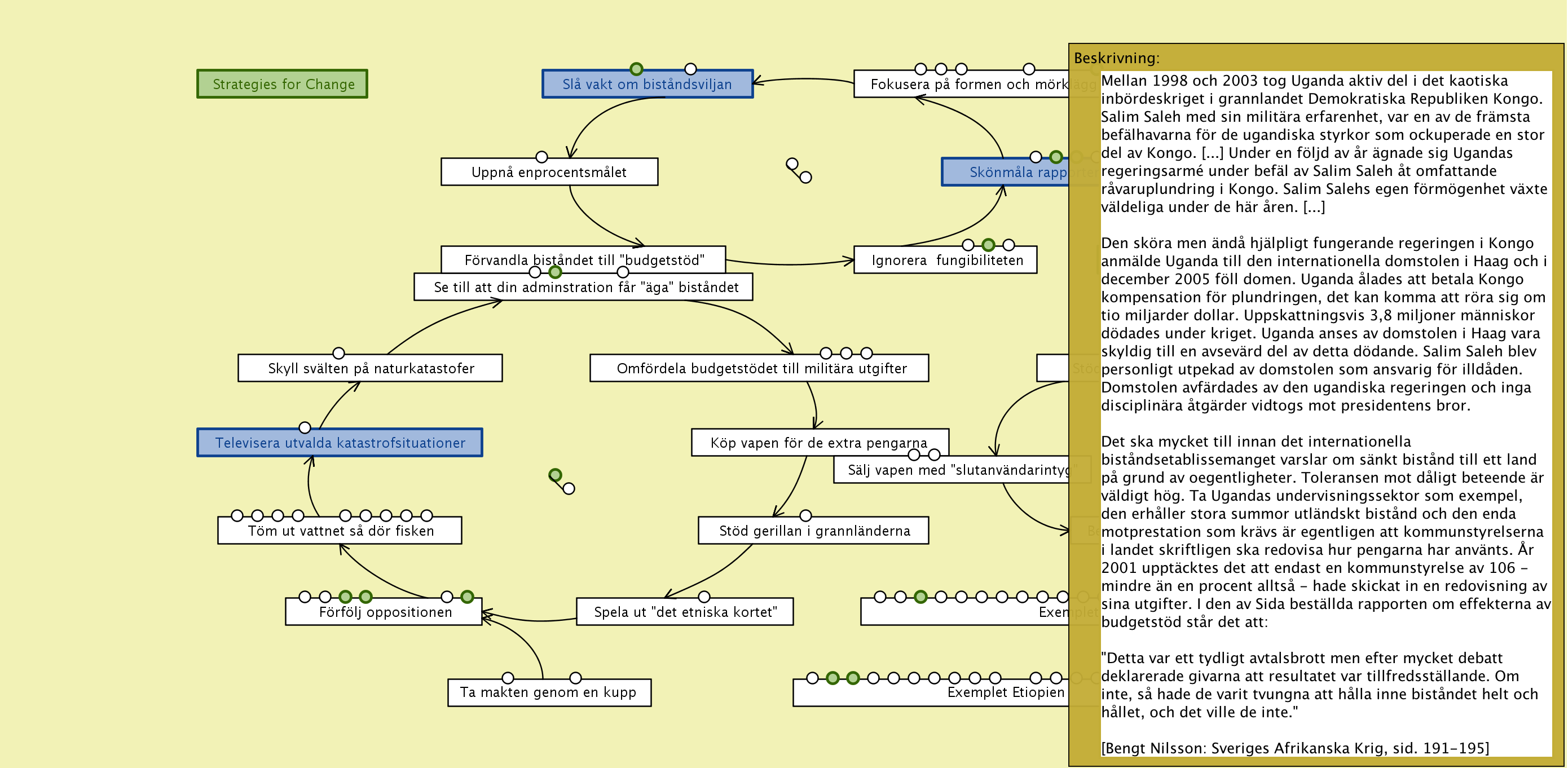1568x768 pixels.
Task: Select the 'Förvandla biståndet till budgetstöd' node
Action: [583, 258]
